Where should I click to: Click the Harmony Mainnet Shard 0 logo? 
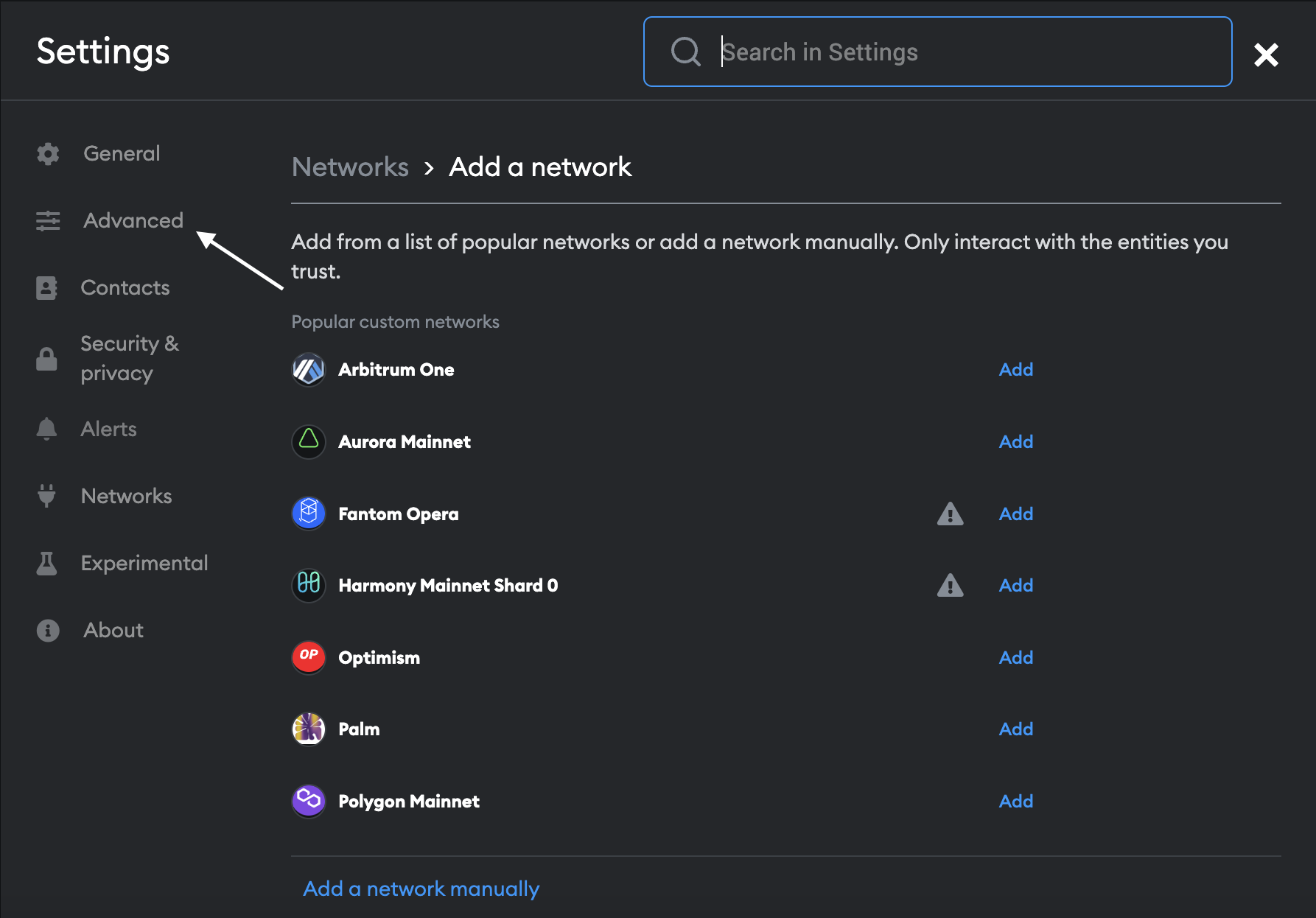pyautogui.click(x=309, y=585)
